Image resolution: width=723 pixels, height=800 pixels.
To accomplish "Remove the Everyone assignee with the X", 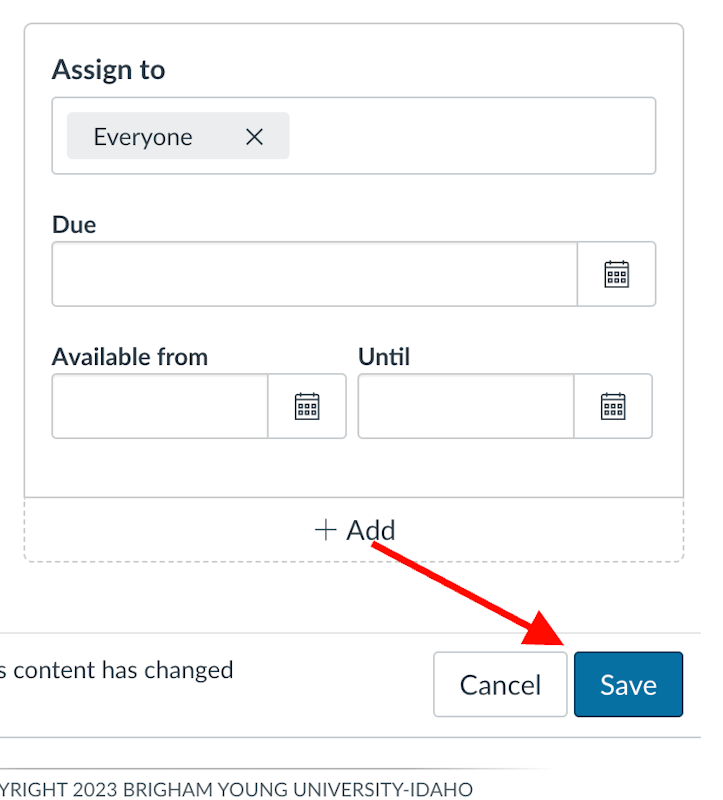I will click(254, 137).
